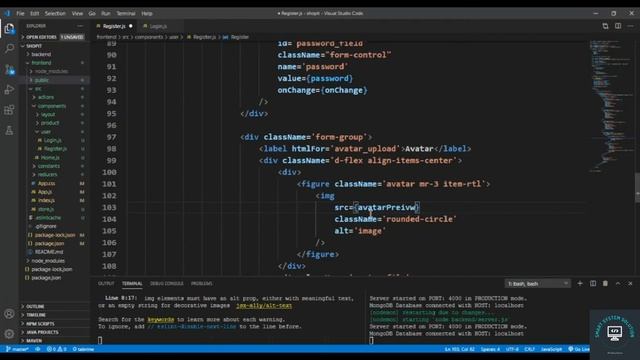
Task: Open the Testing flask icon view
Action: point(9,131)
